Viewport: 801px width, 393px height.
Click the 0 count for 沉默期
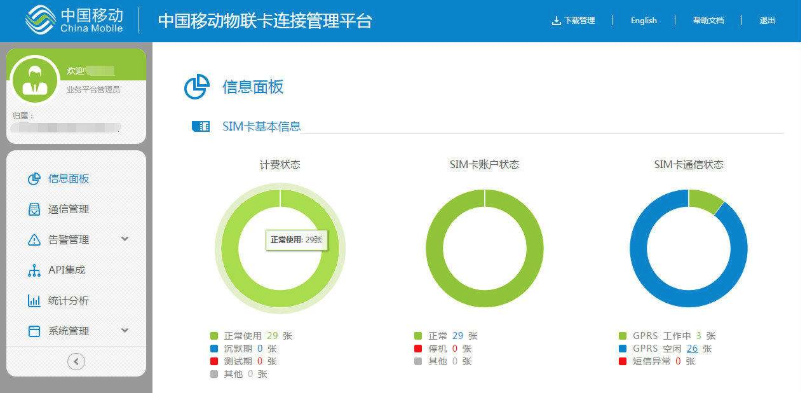tap(260, 349)
